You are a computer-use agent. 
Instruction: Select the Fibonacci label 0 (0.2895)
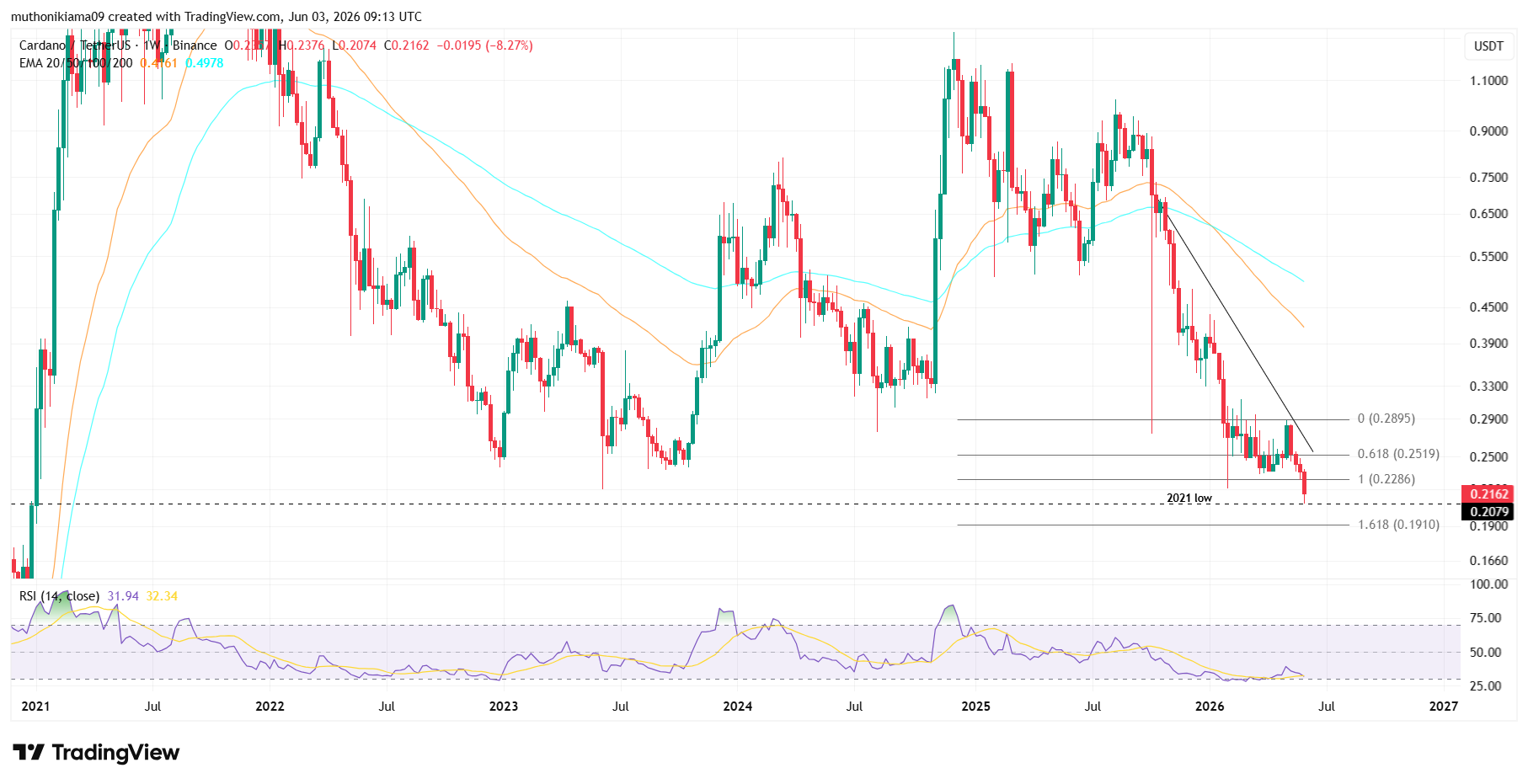tap(1386, 419)
